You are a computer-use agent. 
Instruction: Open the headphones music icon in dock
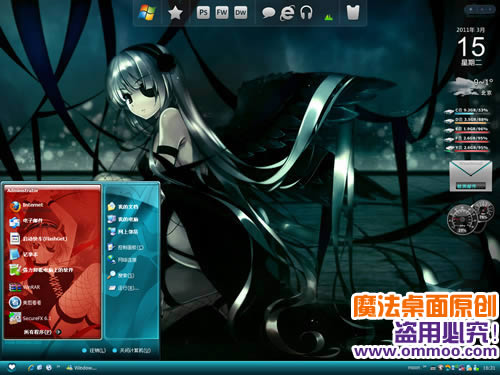tap(306, 13)
